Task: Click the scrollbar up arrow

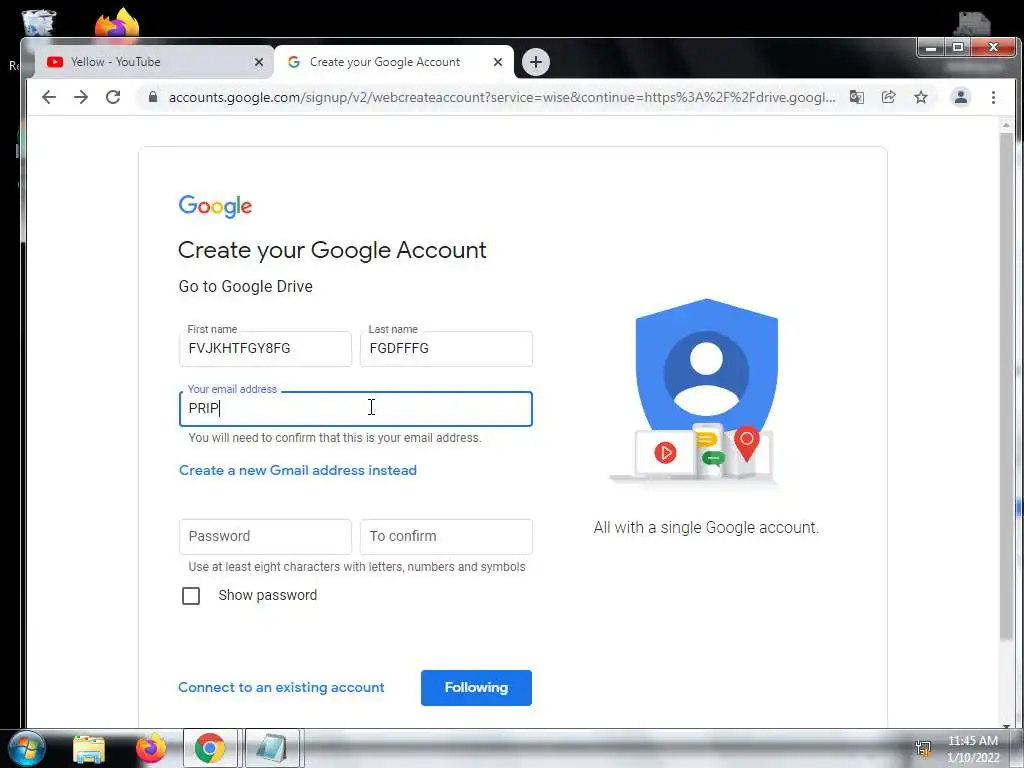Action: pos(1006,125)
